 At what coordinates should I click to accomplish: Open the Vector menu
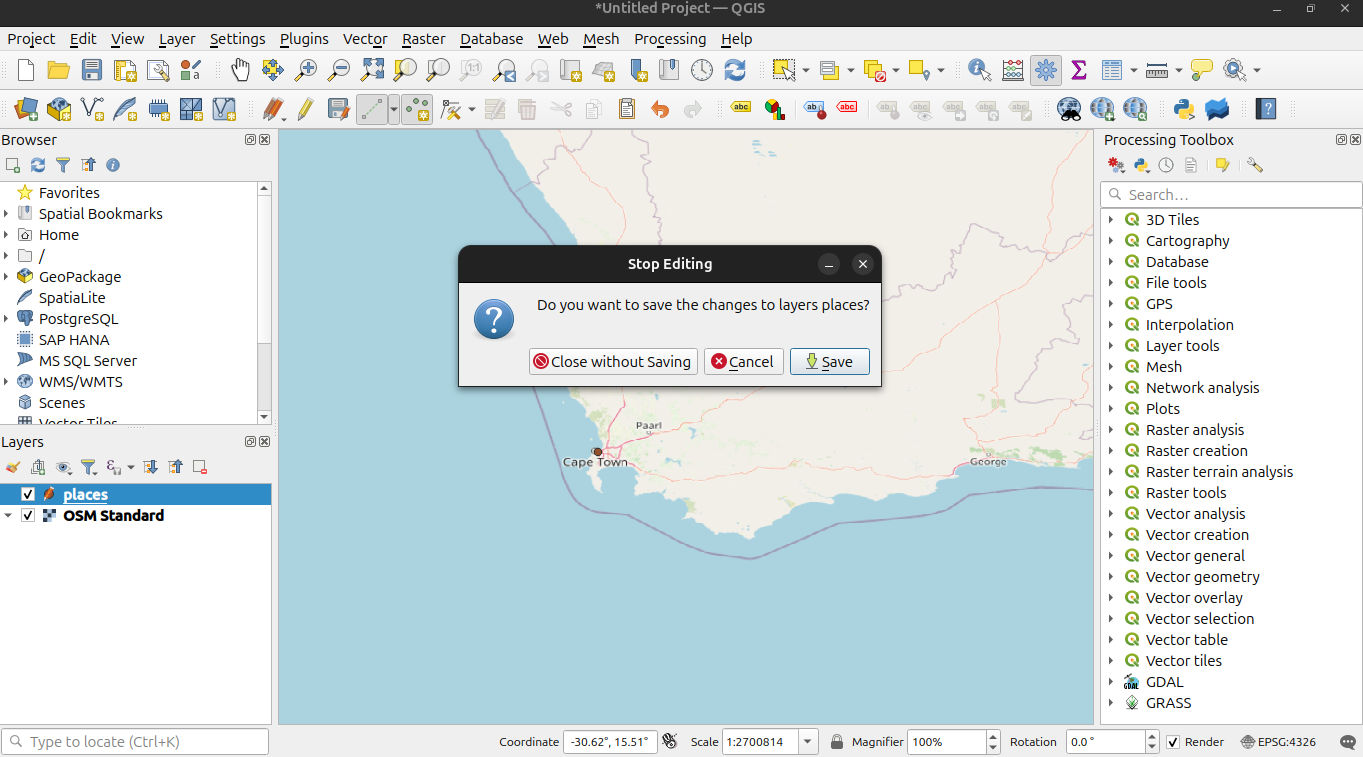pyautogui.click(x=365, y=39)
